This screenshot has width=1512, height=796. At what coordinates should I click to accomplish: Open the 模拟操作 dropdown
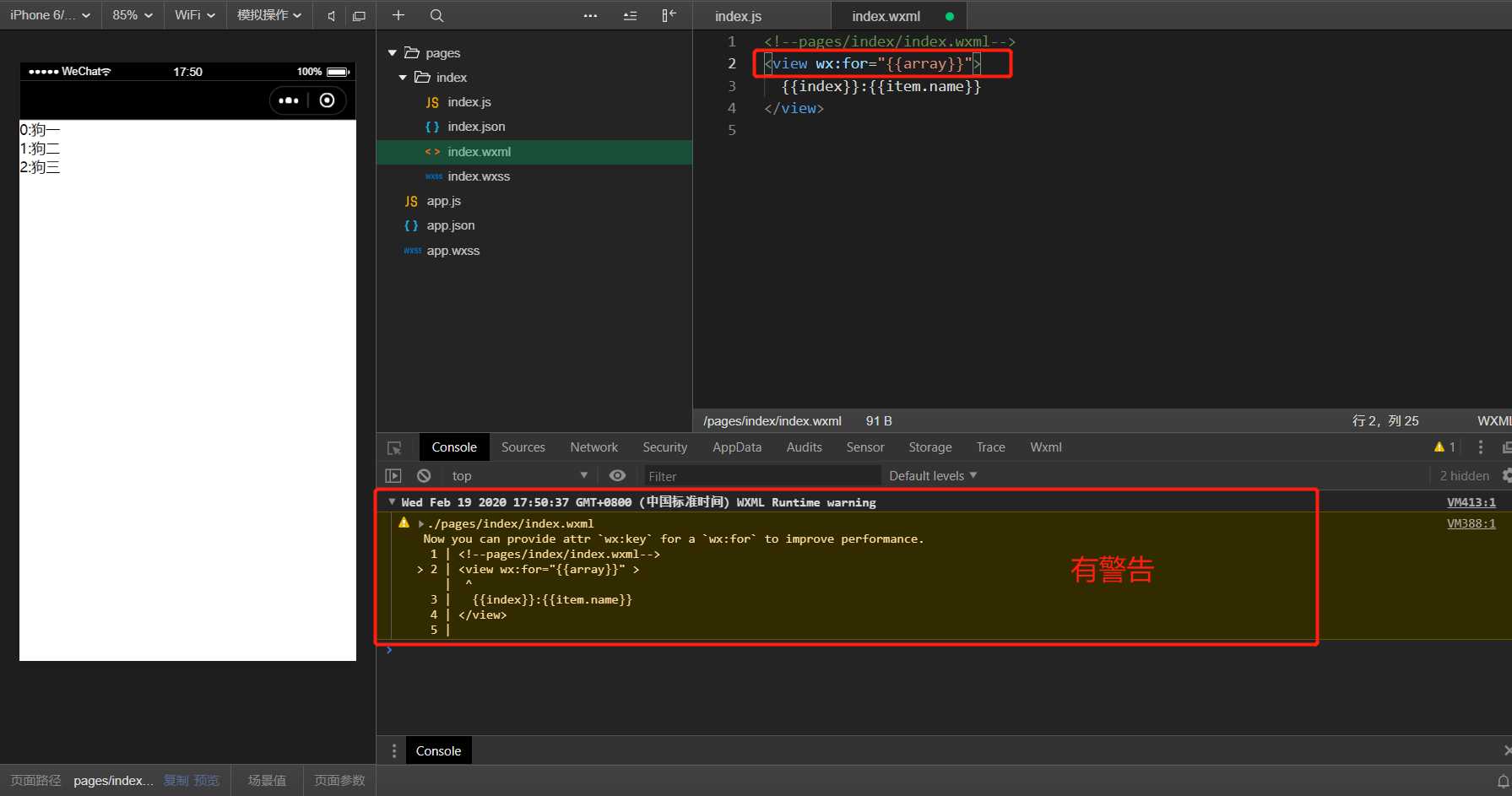point(269,15)
